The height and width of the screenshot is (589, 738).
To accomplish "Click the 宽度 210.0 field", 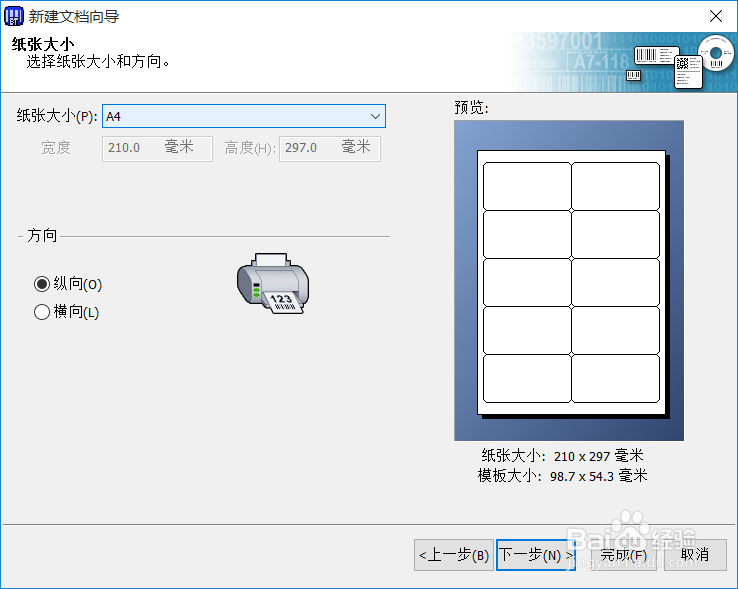I will pyautogui.click(x=157, y=148).
